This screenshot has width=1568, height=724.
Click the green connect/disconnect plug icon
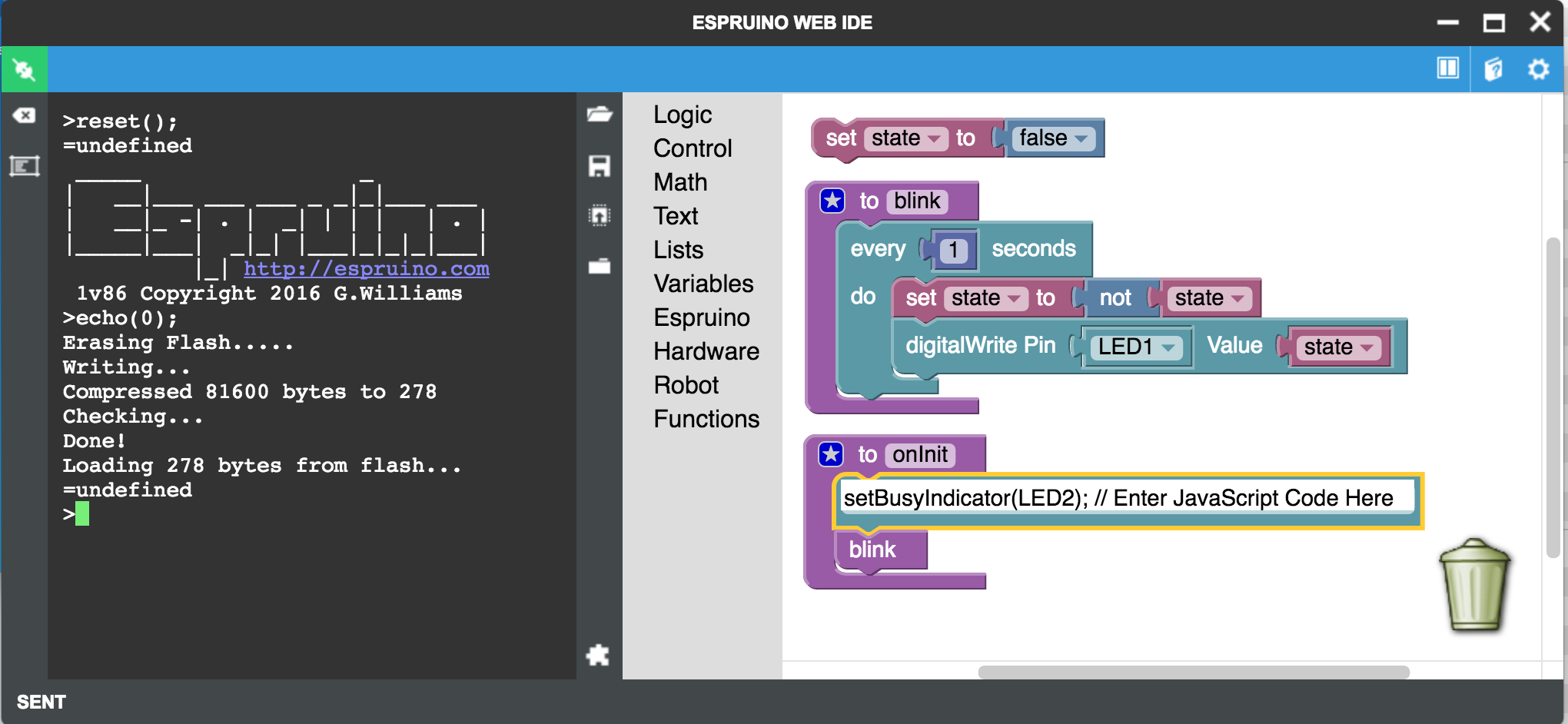(x=24, y=70)
